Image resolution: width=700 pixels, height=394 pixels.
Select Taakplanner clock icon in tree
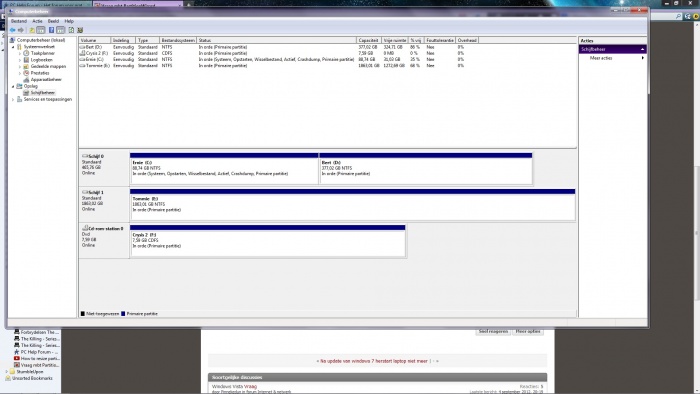[x=26, y=53]
